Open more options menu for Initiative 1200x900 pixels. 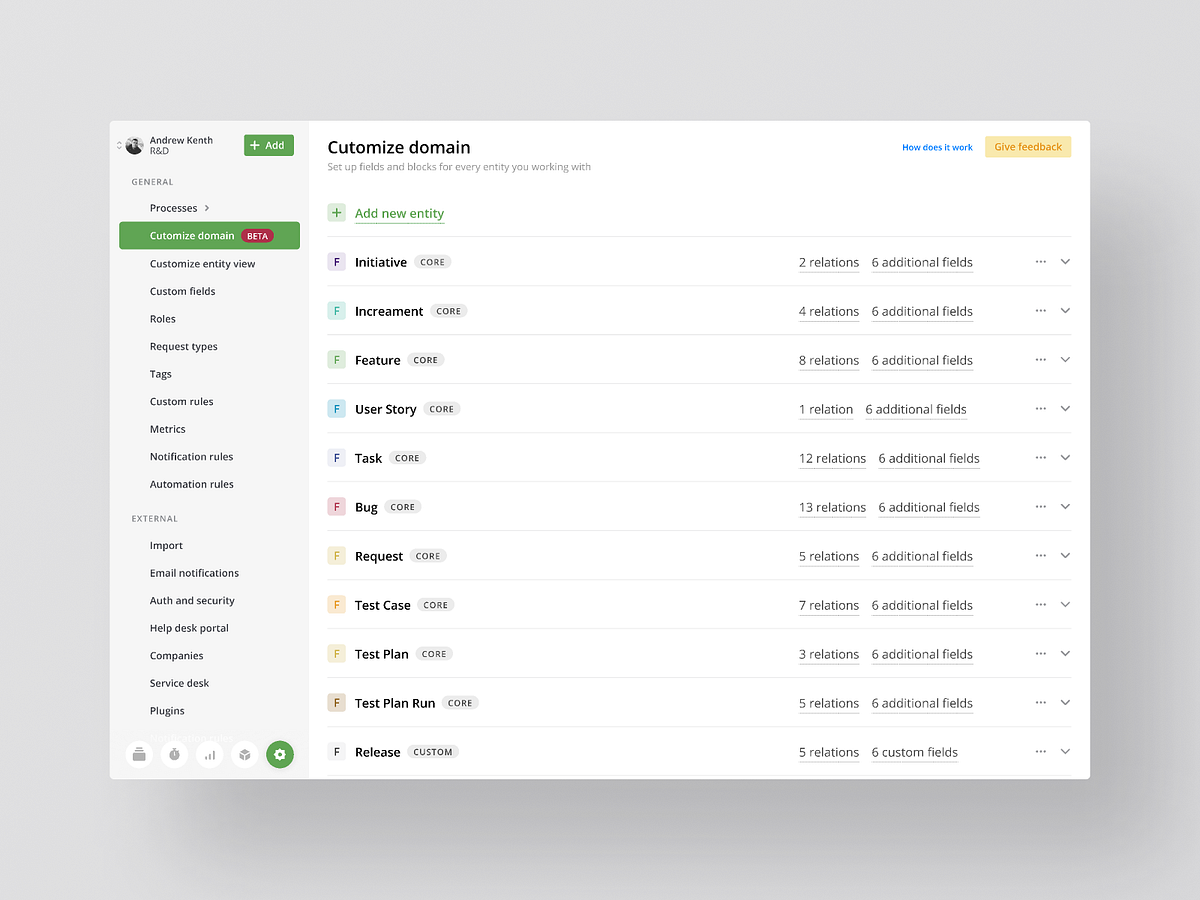1041,262
